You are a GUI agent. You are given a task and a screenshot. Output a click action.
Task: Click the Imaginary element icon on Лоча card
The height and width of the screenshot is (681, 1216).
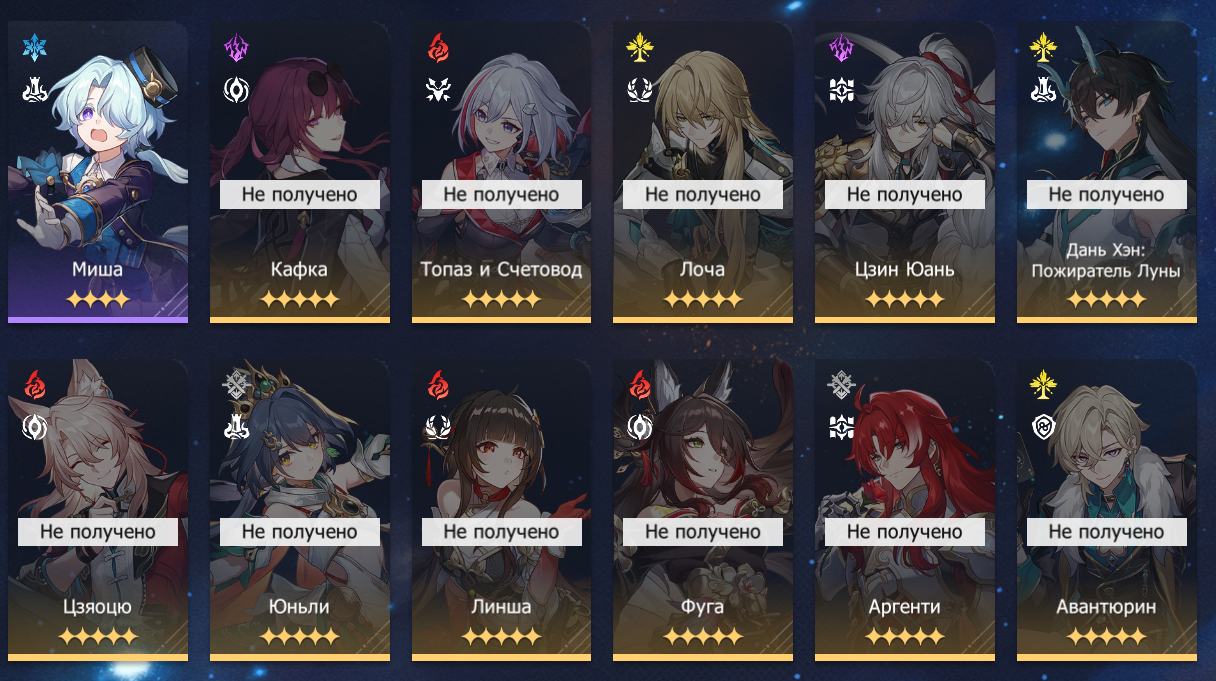[x=639, y=47]
